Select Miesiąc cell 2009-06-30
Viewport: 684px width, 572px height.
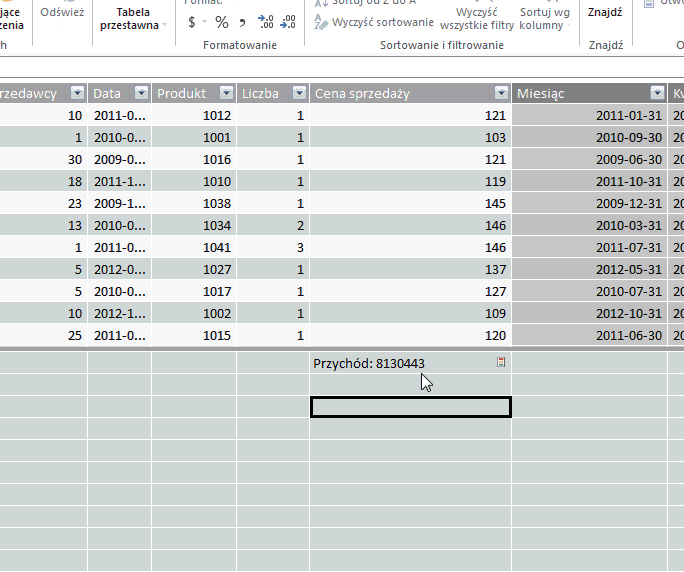(590, 159)
